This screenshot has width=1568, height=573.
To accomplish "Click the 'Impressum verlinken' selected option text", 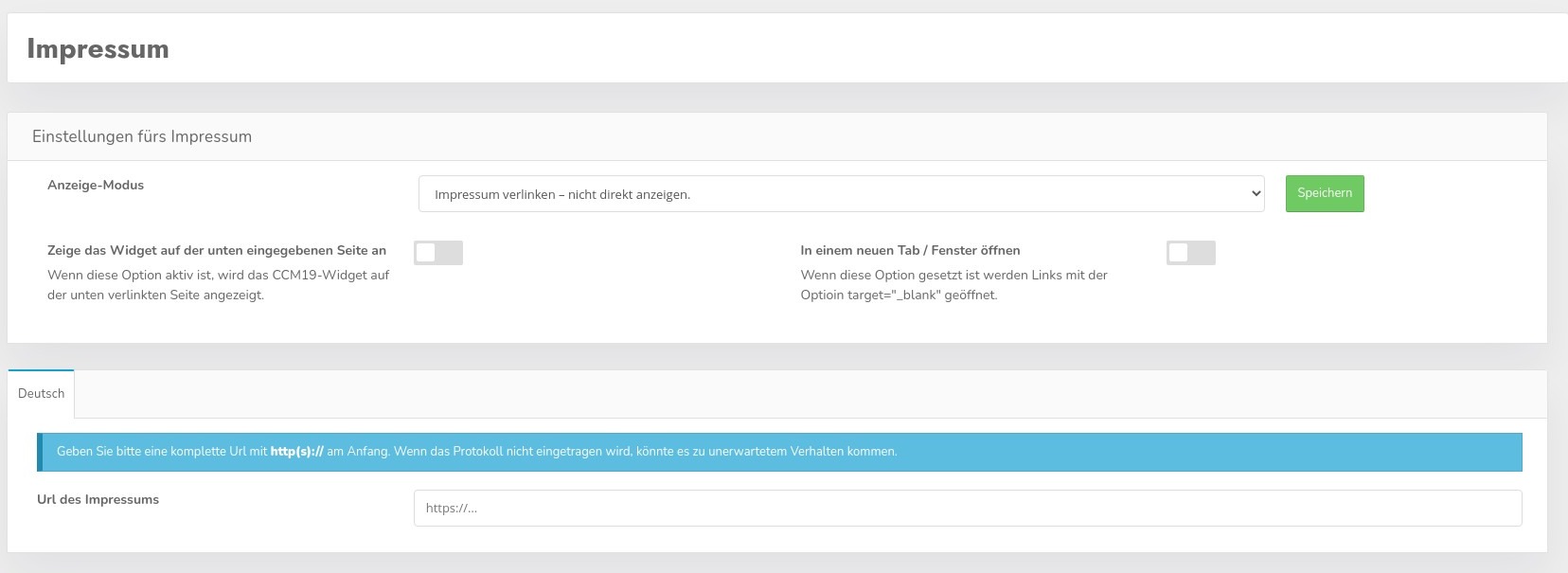I will pyautogui.click(x=562, y=195).
